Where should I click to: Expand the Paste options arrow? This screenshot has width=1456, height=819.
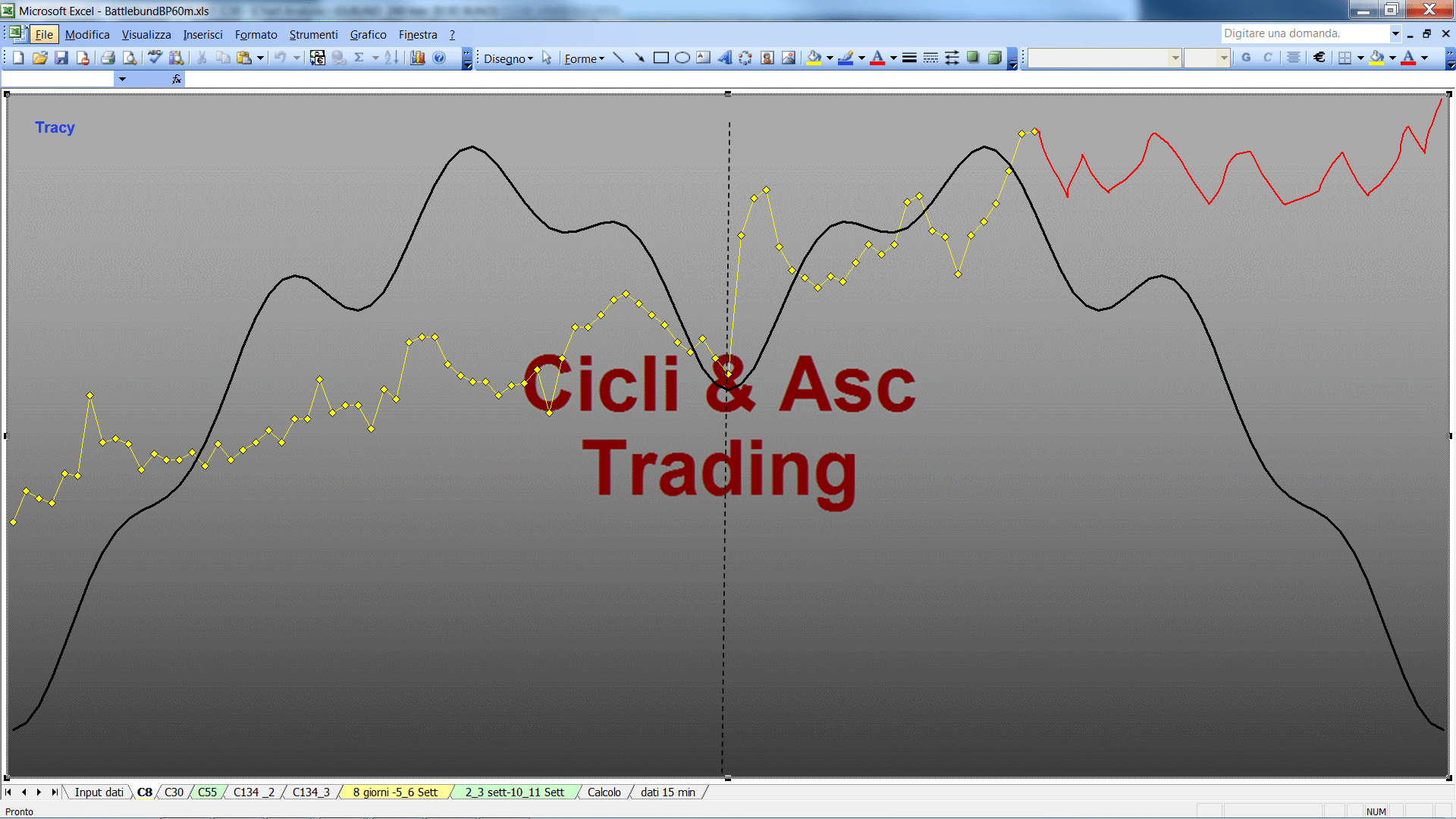tap(260, 58)
